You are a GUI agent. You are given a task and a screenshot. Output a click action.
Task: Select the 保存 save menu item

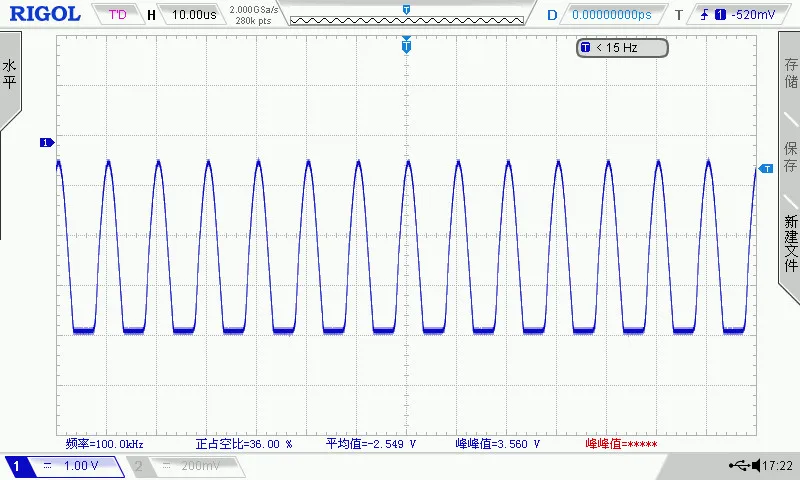pyautogui.click(x=791, y=157)
